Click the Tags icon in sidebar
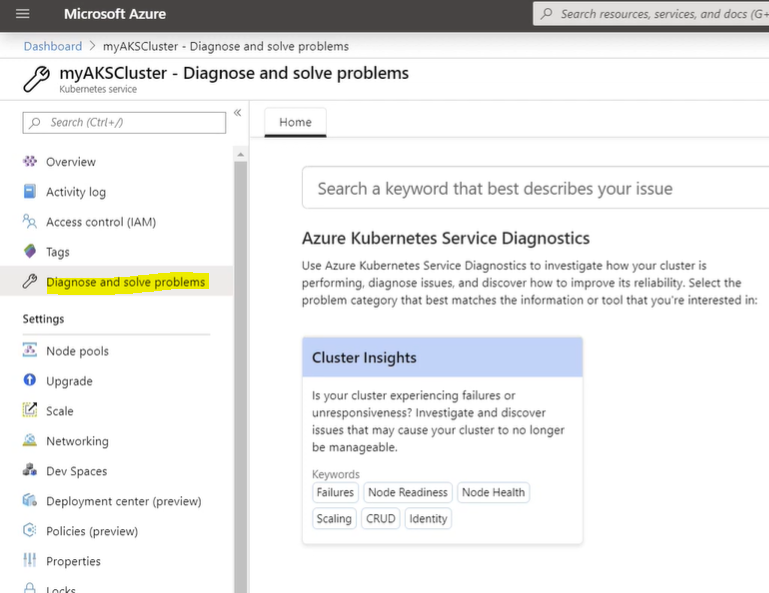The image size is (769, 593). 29,252
